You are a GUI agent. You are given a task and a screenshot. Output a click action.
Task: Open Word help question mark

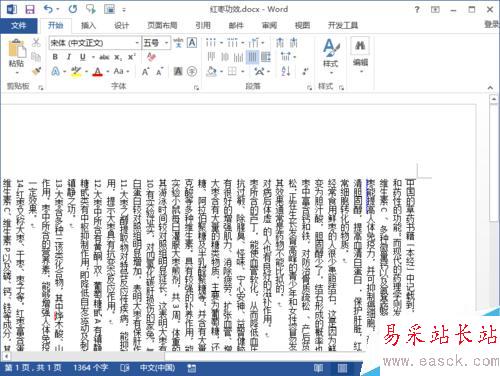[x=417, y=10]
